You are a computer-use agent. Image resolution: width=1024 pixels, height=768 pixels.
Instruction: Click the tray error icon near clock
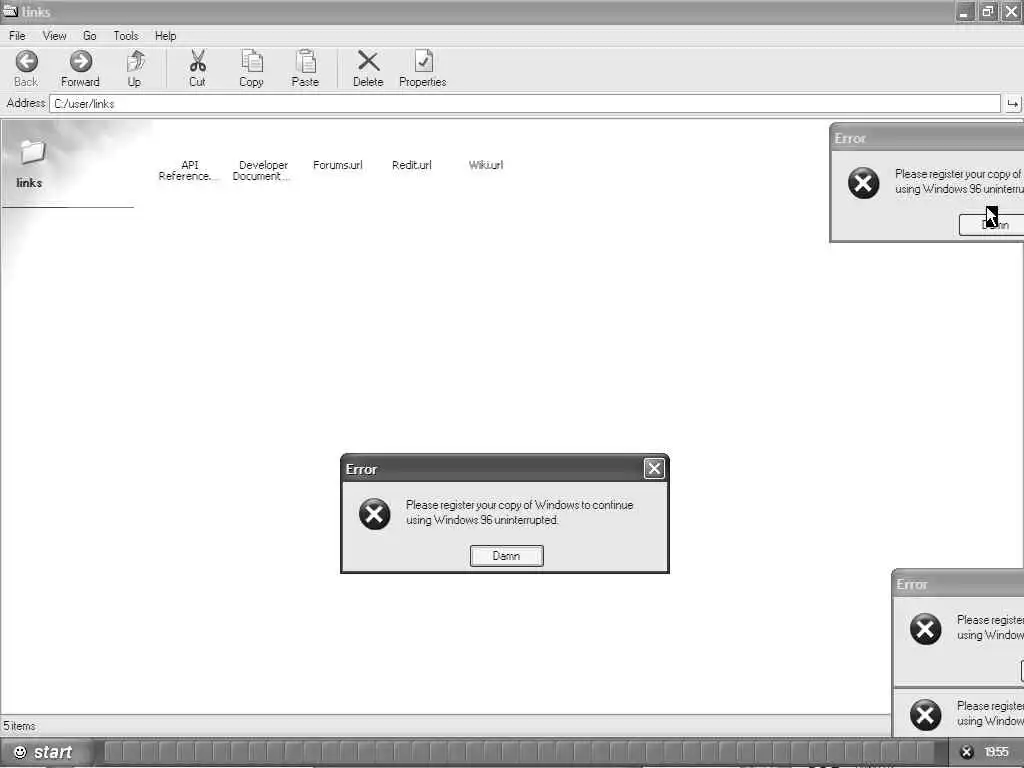coord(967,752)
